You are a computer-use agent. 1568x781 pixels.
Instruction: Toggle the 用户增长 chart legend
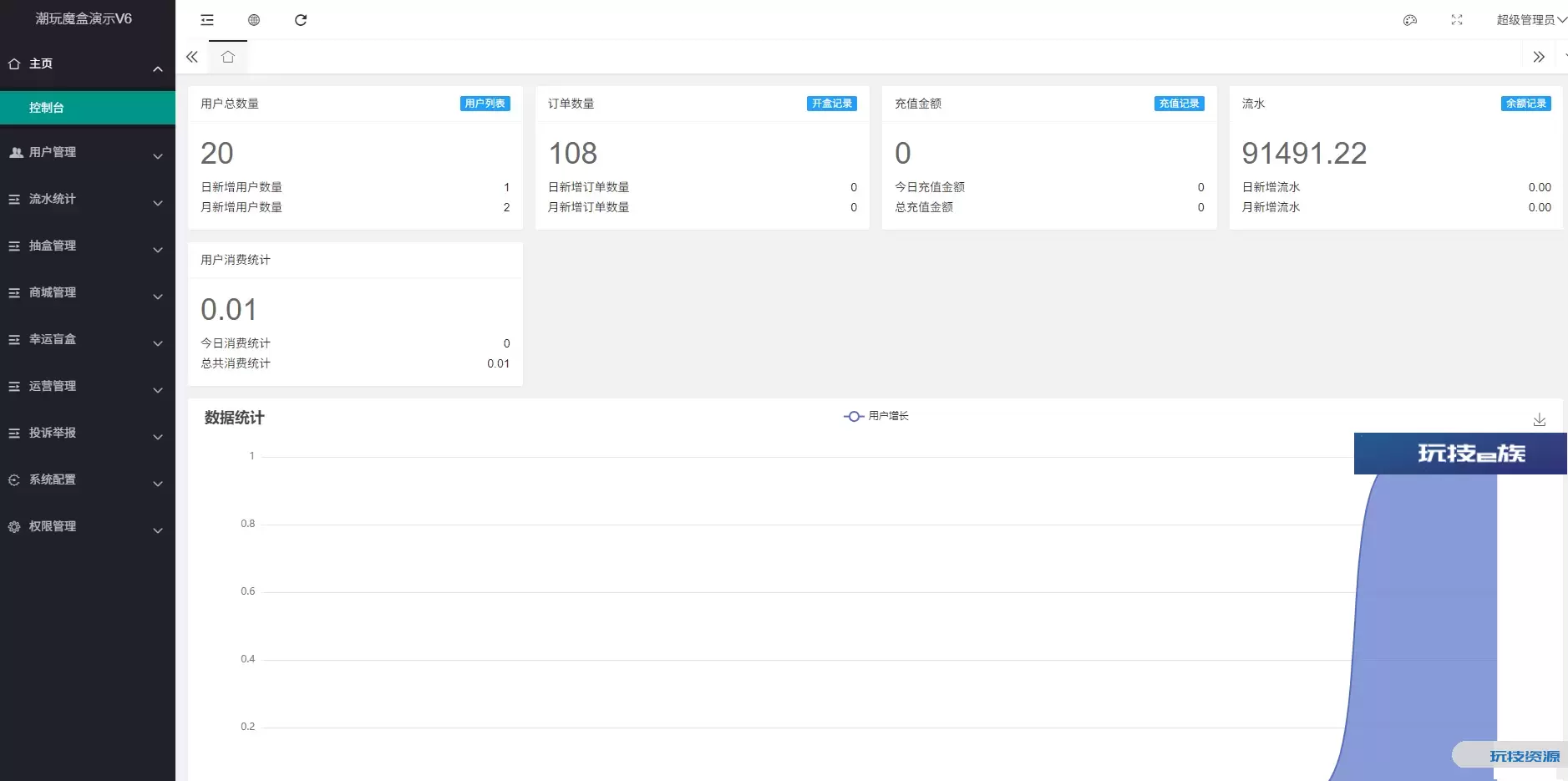coord(876,416)
